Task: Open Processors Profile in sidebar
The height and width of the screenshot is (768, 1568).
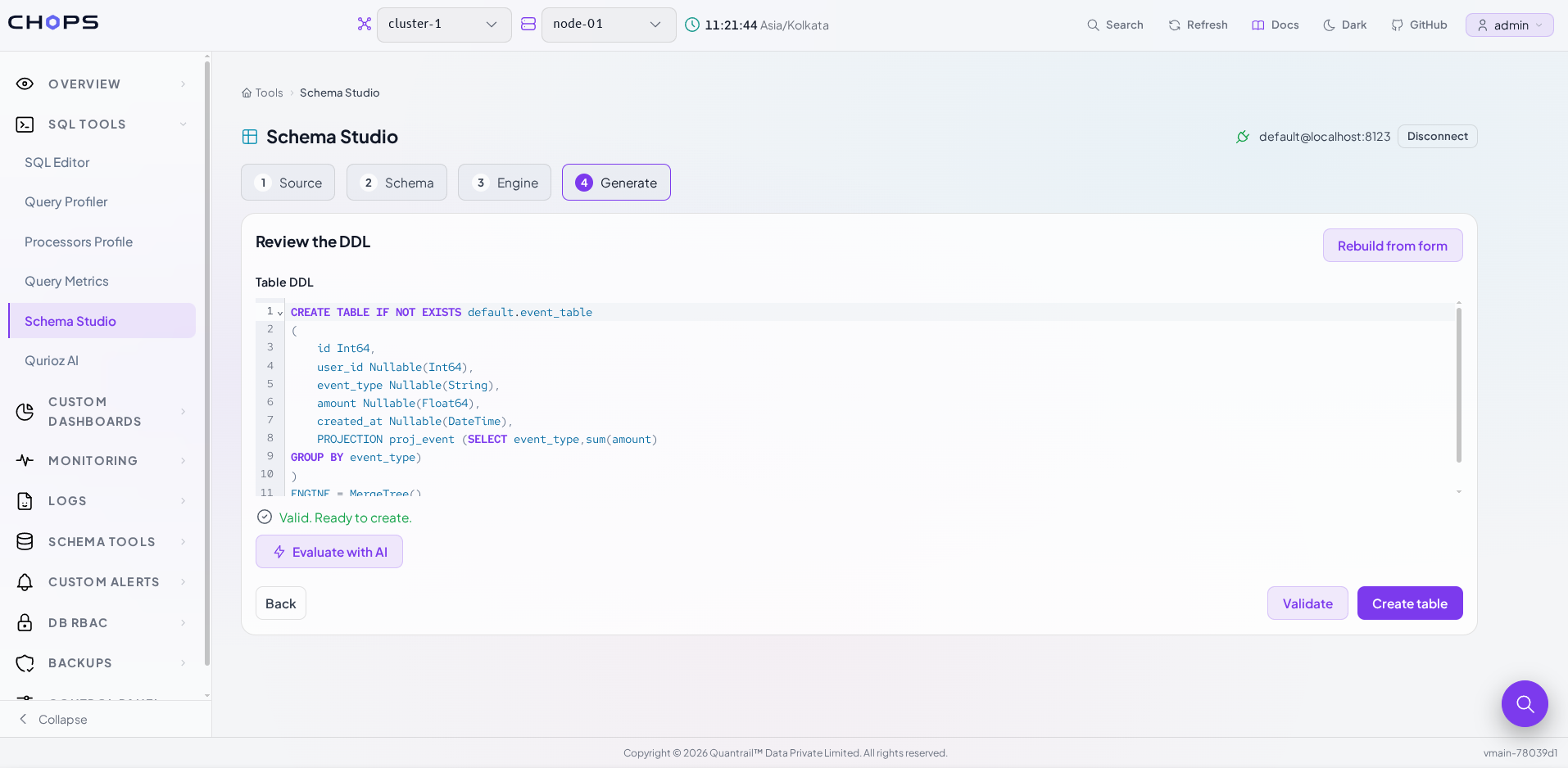Action: 102,242
